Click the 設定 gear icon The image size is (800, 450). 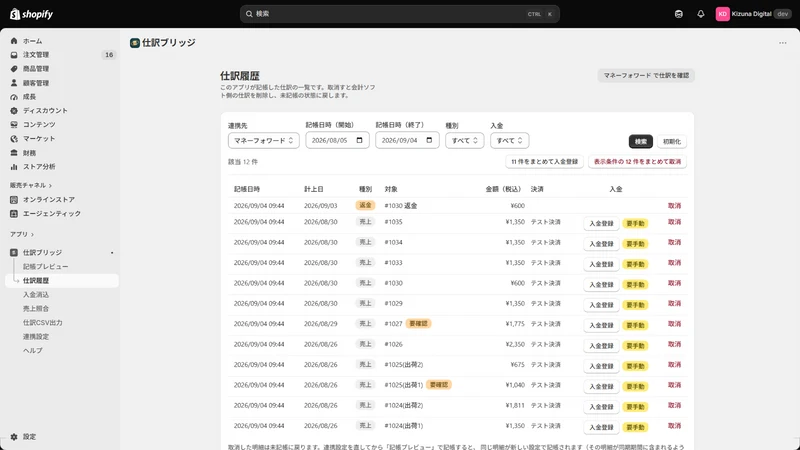[14, 437]
